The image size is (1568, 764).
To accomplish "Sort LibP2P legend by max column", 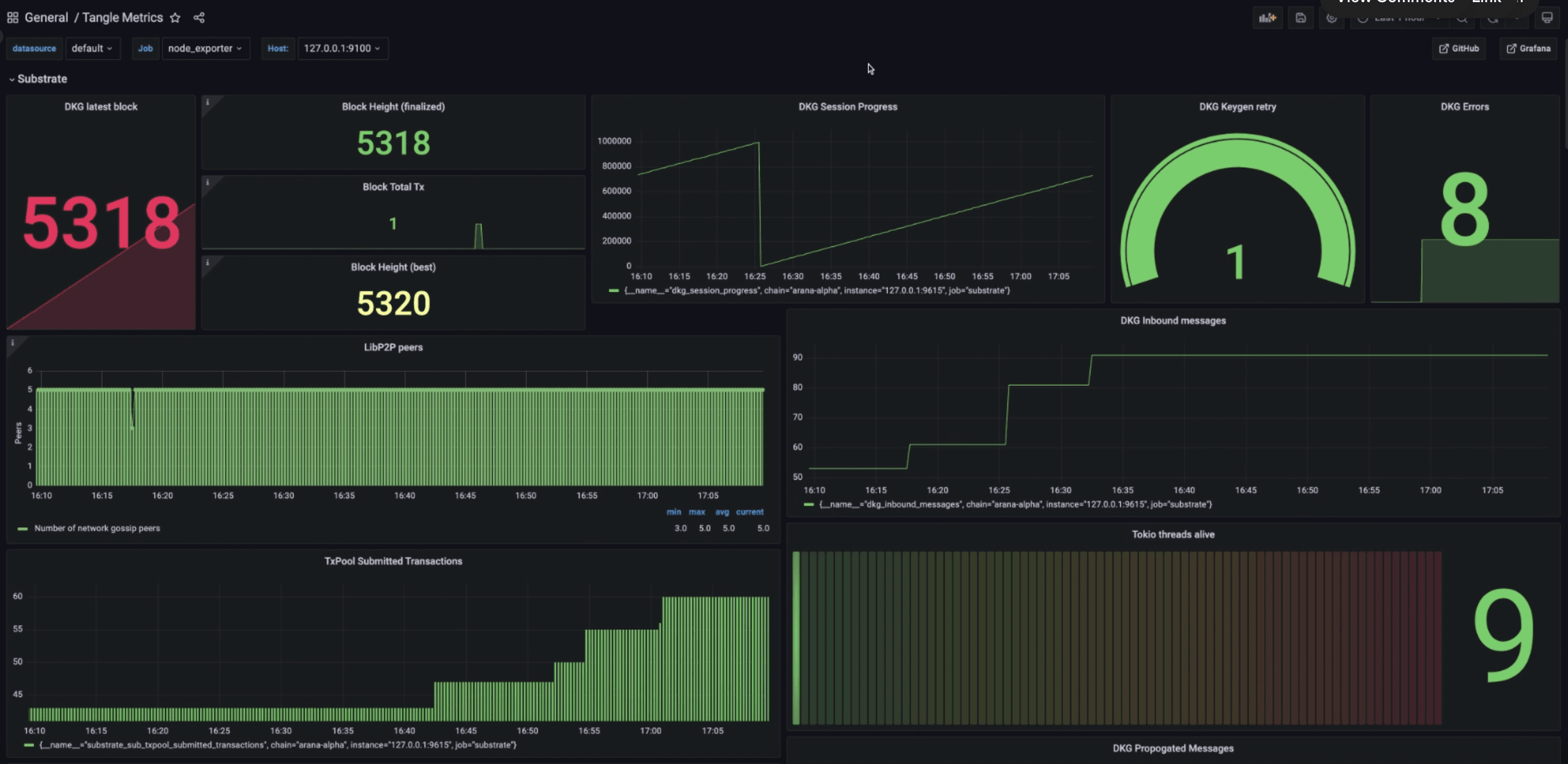I will click(697, 512).
